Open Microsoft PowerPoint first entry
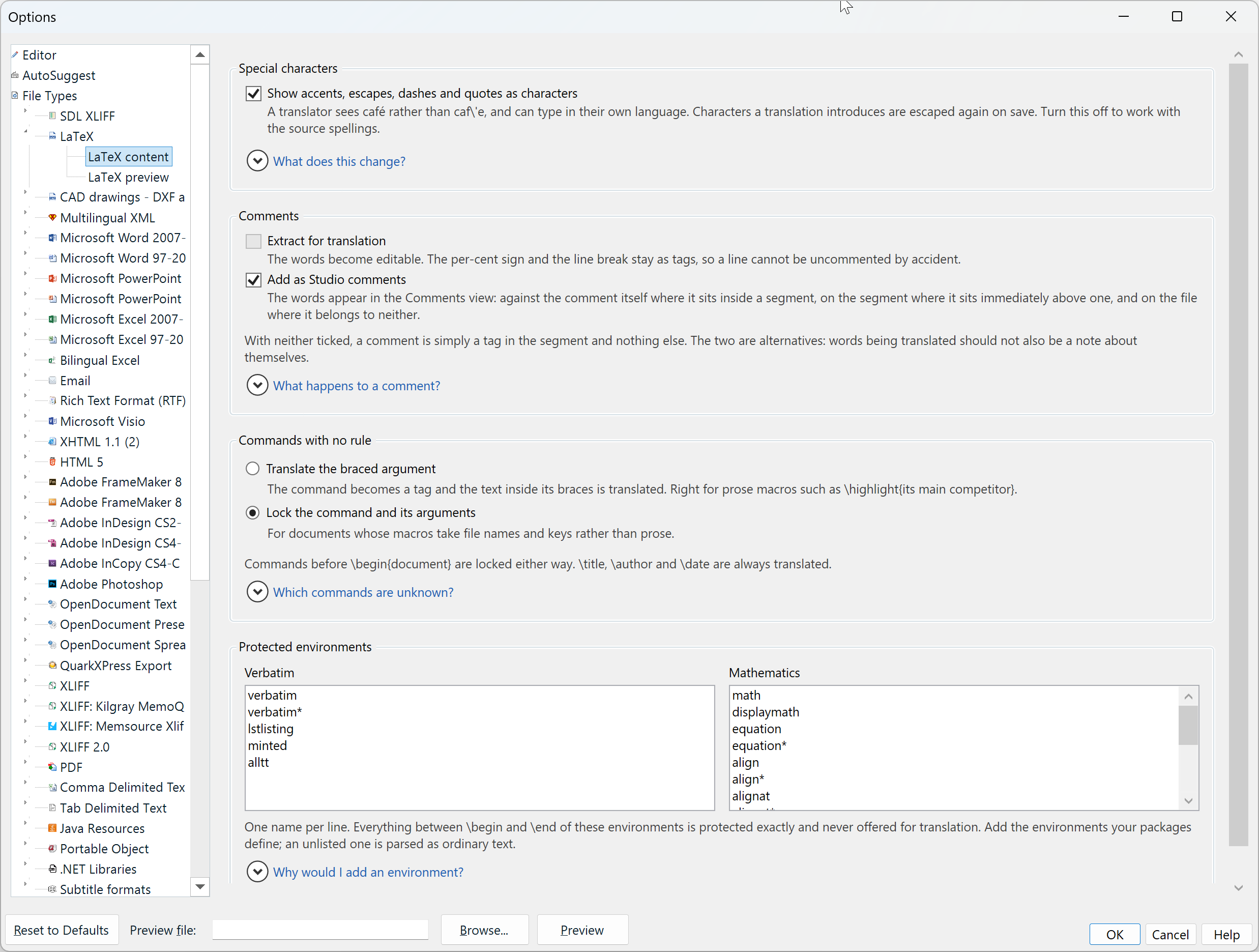The width and height of the screenshot is (1259, 952). pyautogui.click(x=121, y=278)
